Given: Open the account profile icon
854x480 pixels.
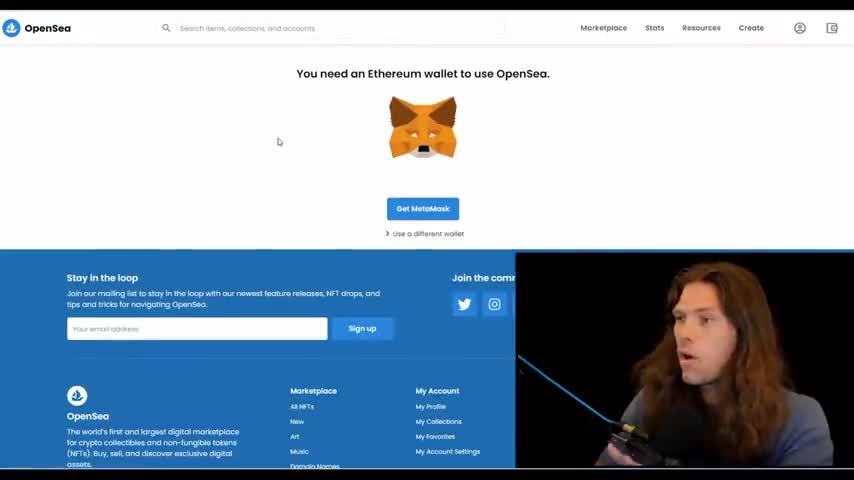Looking at the screenshot, I should coord(800,28).
